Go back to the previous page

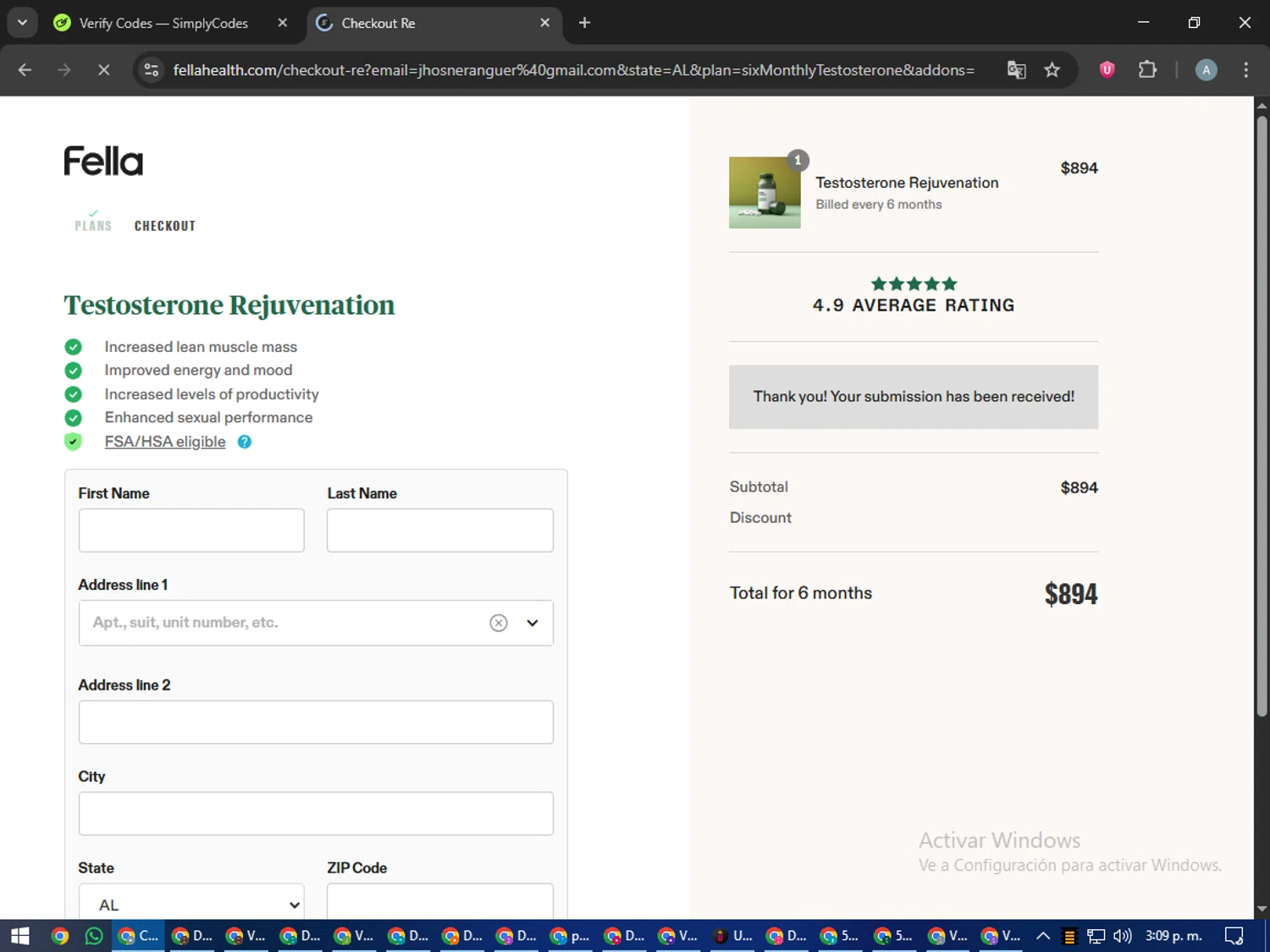click(x=25, y=70)
